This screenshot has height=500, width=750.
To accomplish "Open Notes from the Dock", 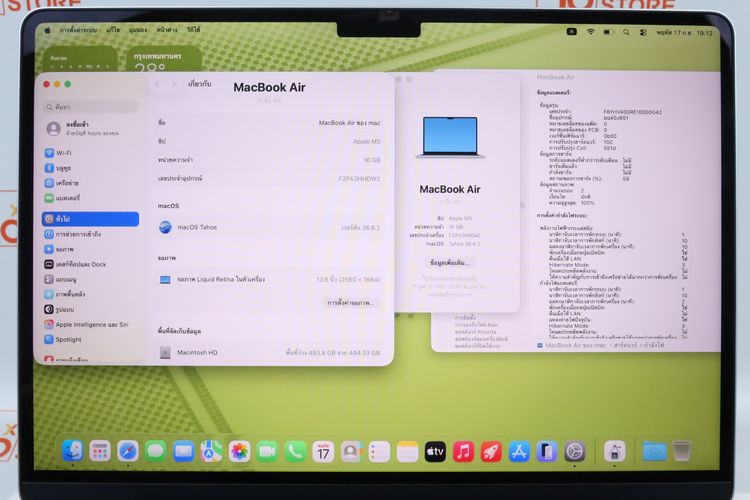I will pos(407,451).
